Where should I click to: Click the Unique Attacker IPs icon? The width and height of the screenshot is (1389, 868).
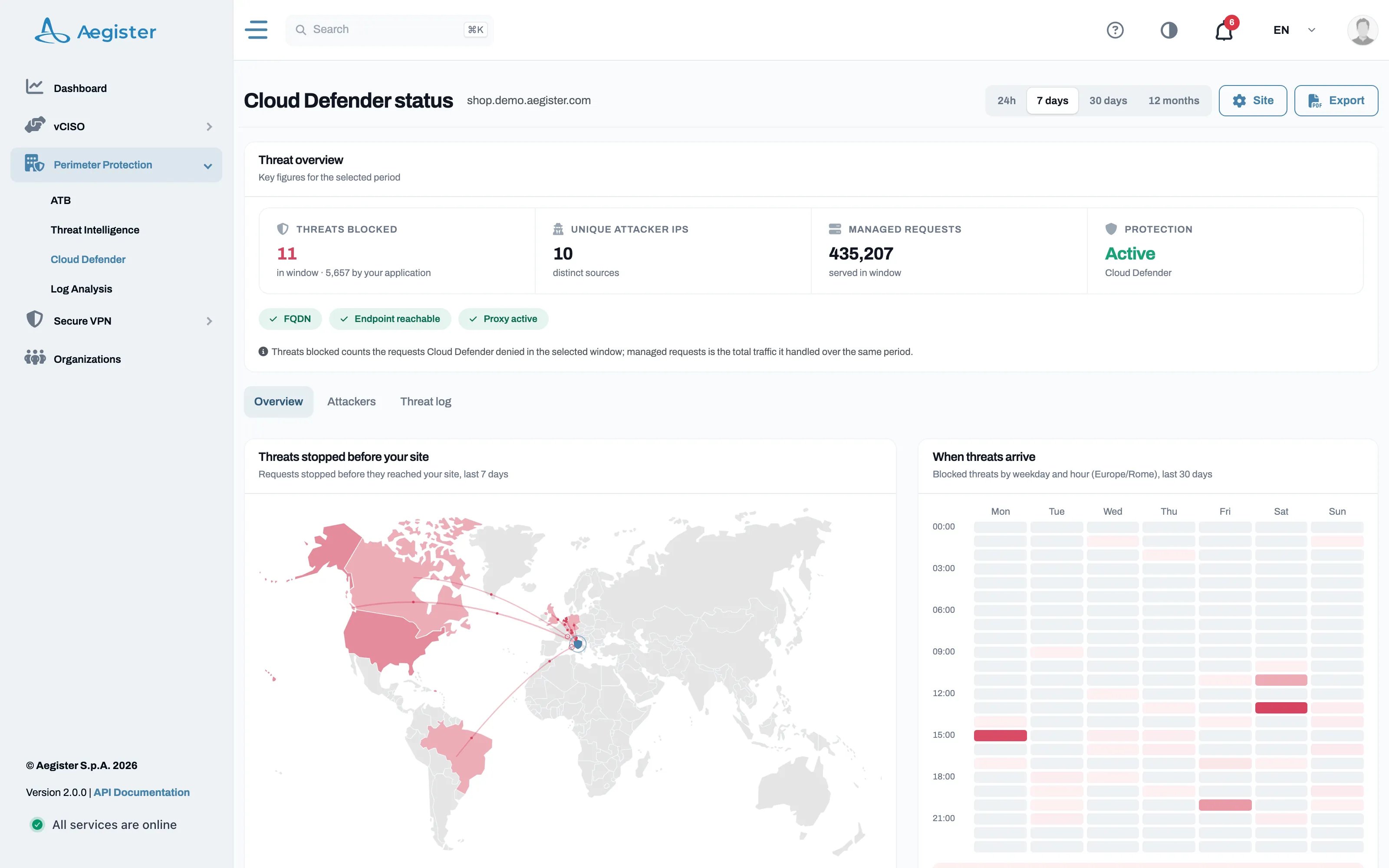pos(558,229)
